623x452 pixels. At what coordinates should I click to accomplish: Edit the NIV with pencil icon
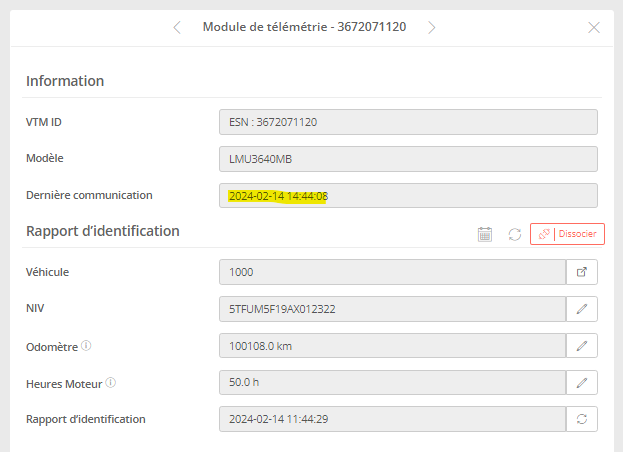click(x=582, y=309)
